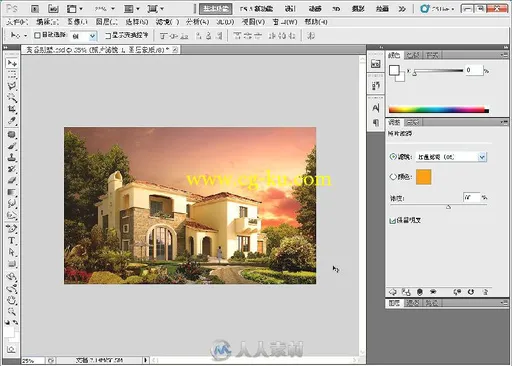Launch Bridge from the application bar

(x=35, y=9)
